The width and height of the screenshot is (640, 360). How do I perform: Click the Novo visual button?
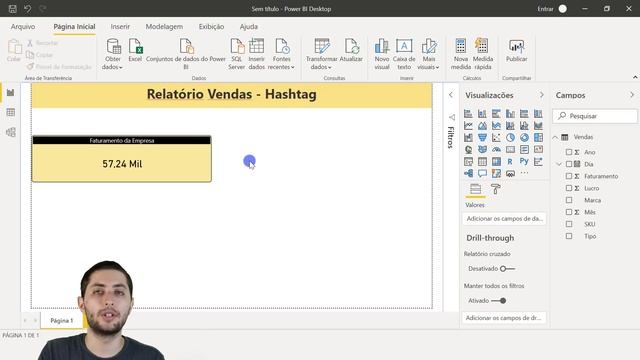(x=382, y=54)
